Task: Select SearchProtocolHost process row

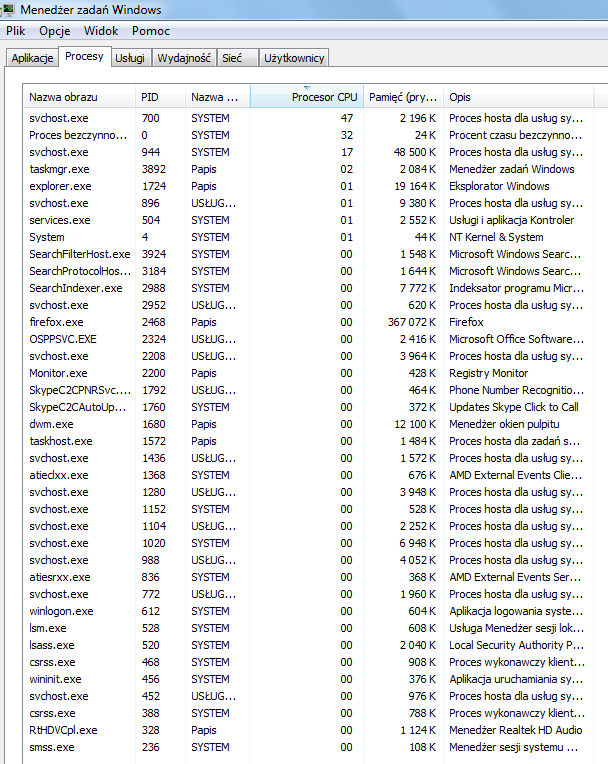Action: point(308,271)
